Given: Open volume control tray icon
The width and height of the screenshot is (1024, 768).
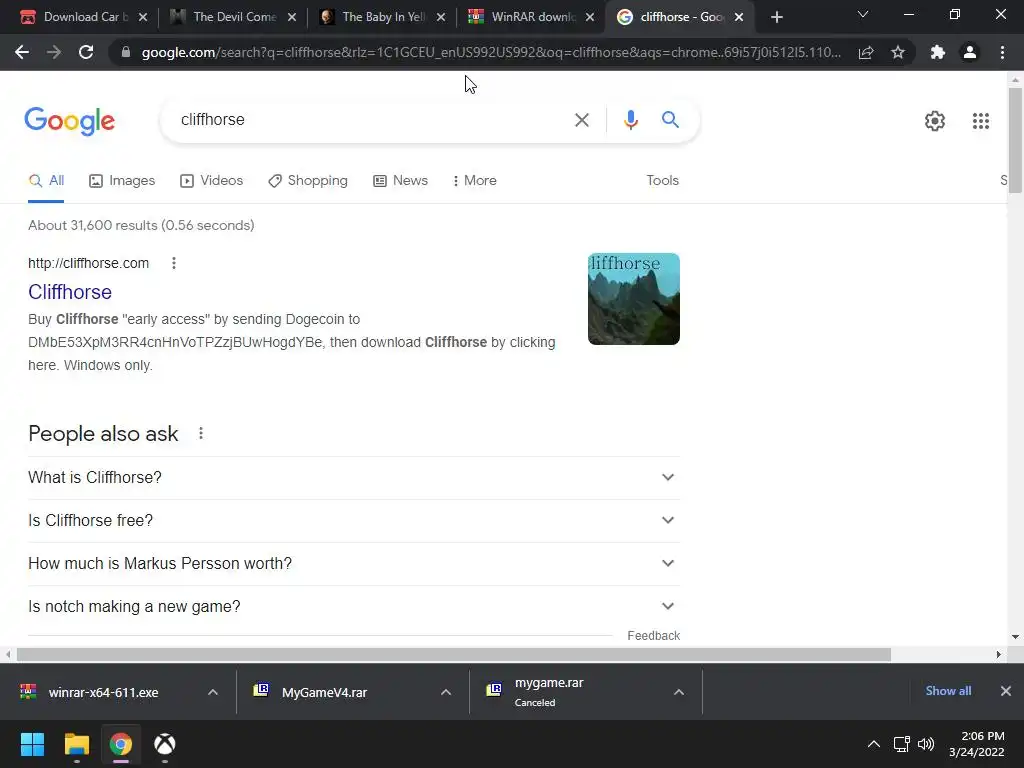Looking at the screenshot, I should coord(926,744).
